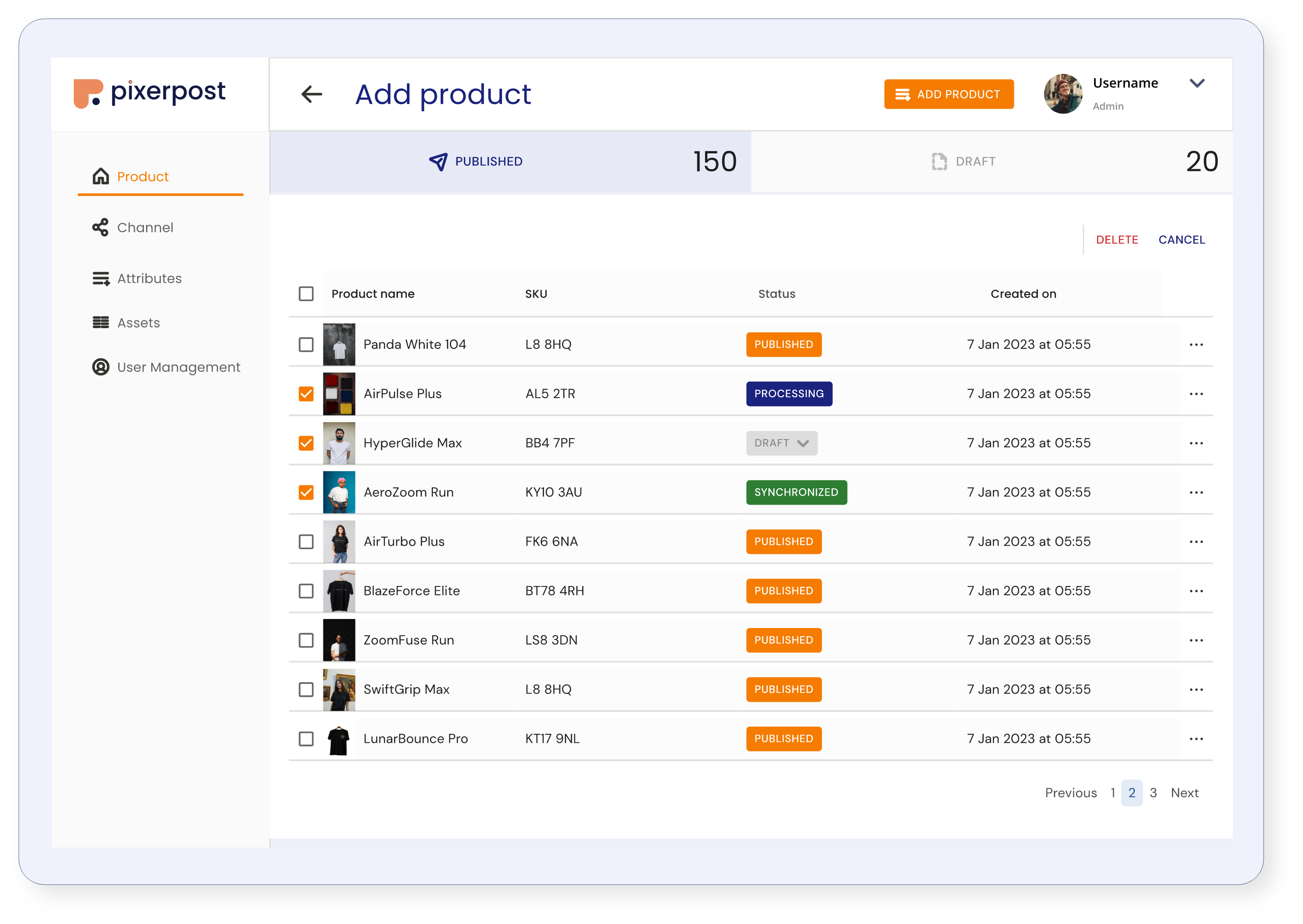
Task: Click the red DELETE link
Action: point(1116,239)
